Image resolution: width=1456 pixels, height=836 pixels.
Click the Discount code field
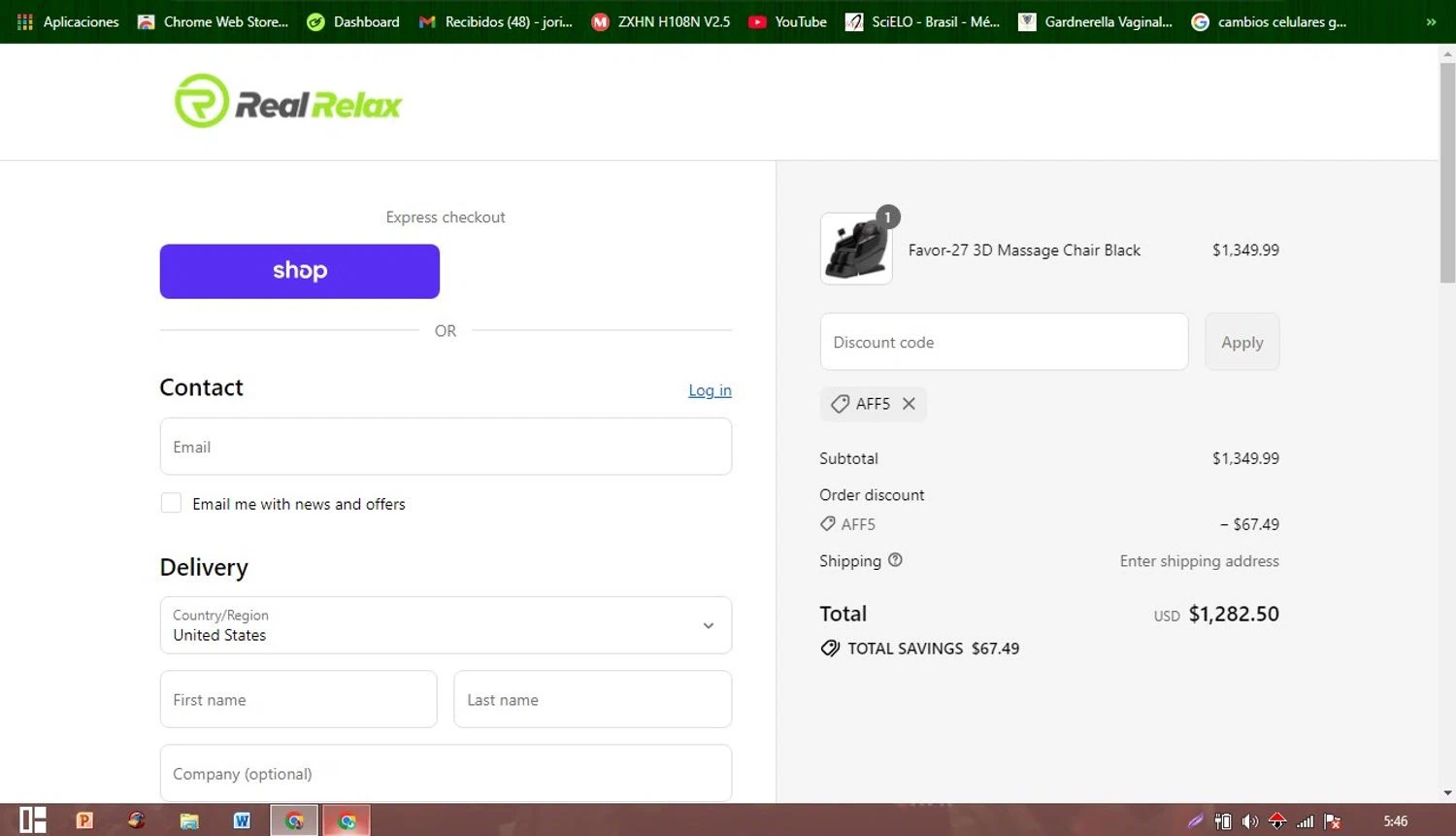[1004, 342]
